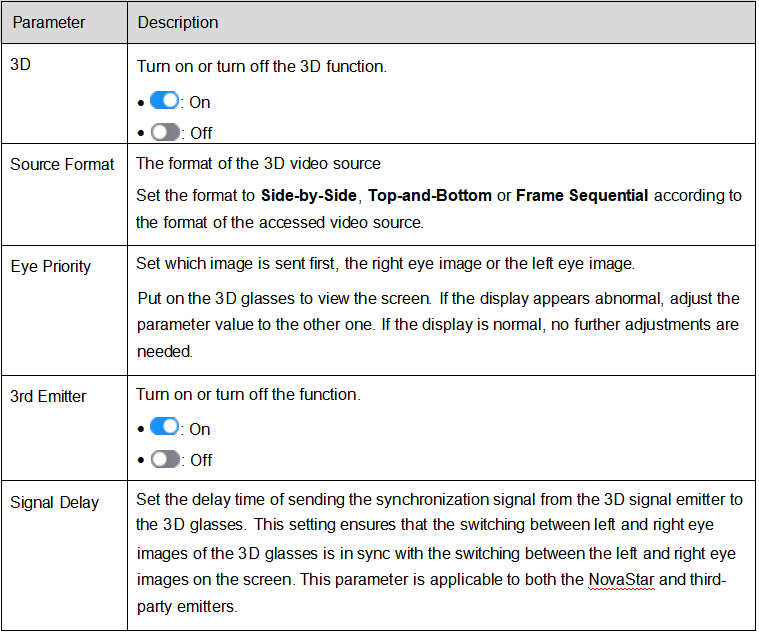Image resolution: width=759 pixels, height=632 pixels.
Task: Select the Source Format parameter cell
Action: click(64, 195)
